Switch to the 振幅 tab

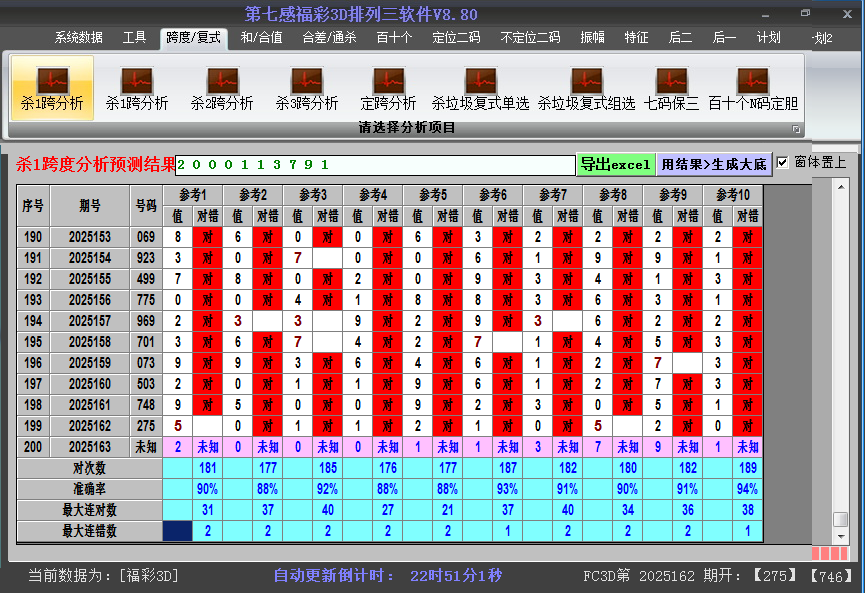click(592, 38)
